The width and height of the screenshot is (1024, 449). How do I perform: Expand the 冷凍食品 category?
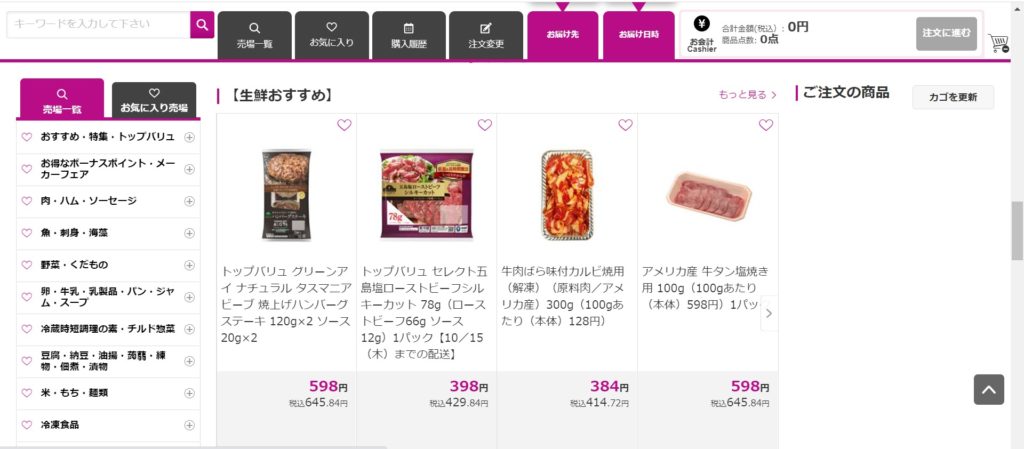189,425
